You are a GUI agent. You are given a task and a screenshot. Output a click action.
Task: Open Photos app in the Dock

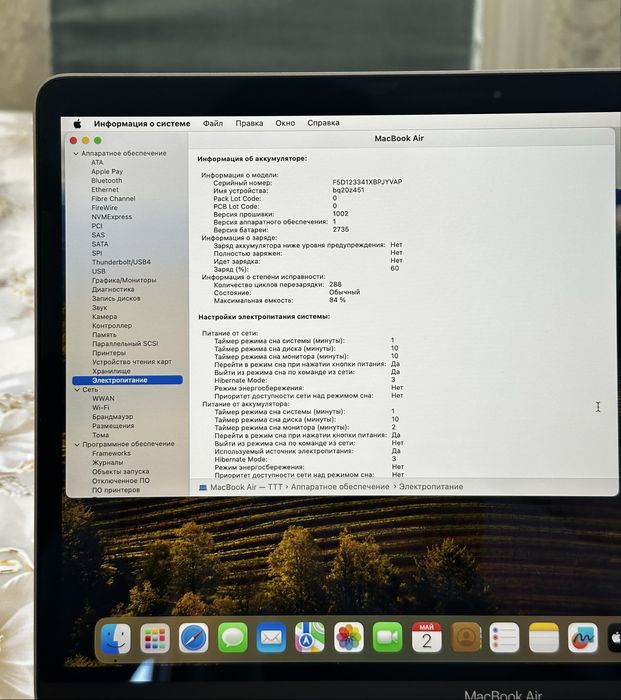pos(349,637)
